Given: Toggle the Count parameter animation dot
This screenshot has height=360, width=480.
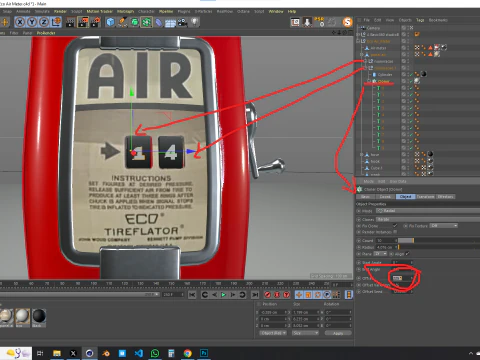Looking at the screenshot, I should pyautogui.click(x=359, y=240).
